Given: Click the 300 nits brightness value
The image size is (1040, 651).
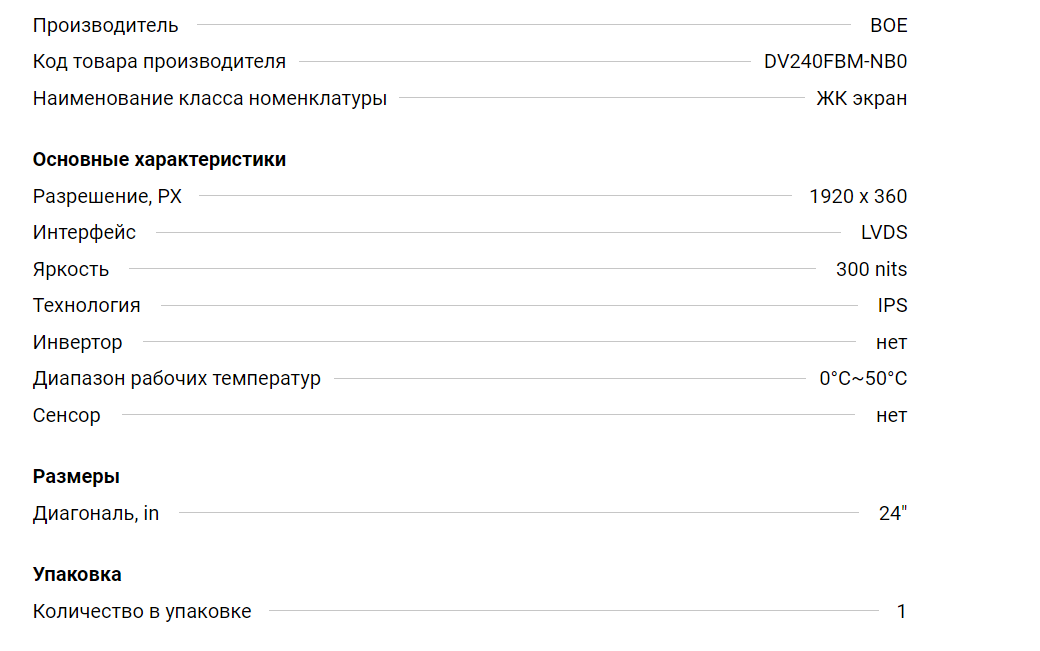Looking at the screenshot, I should tap(871, 270).
